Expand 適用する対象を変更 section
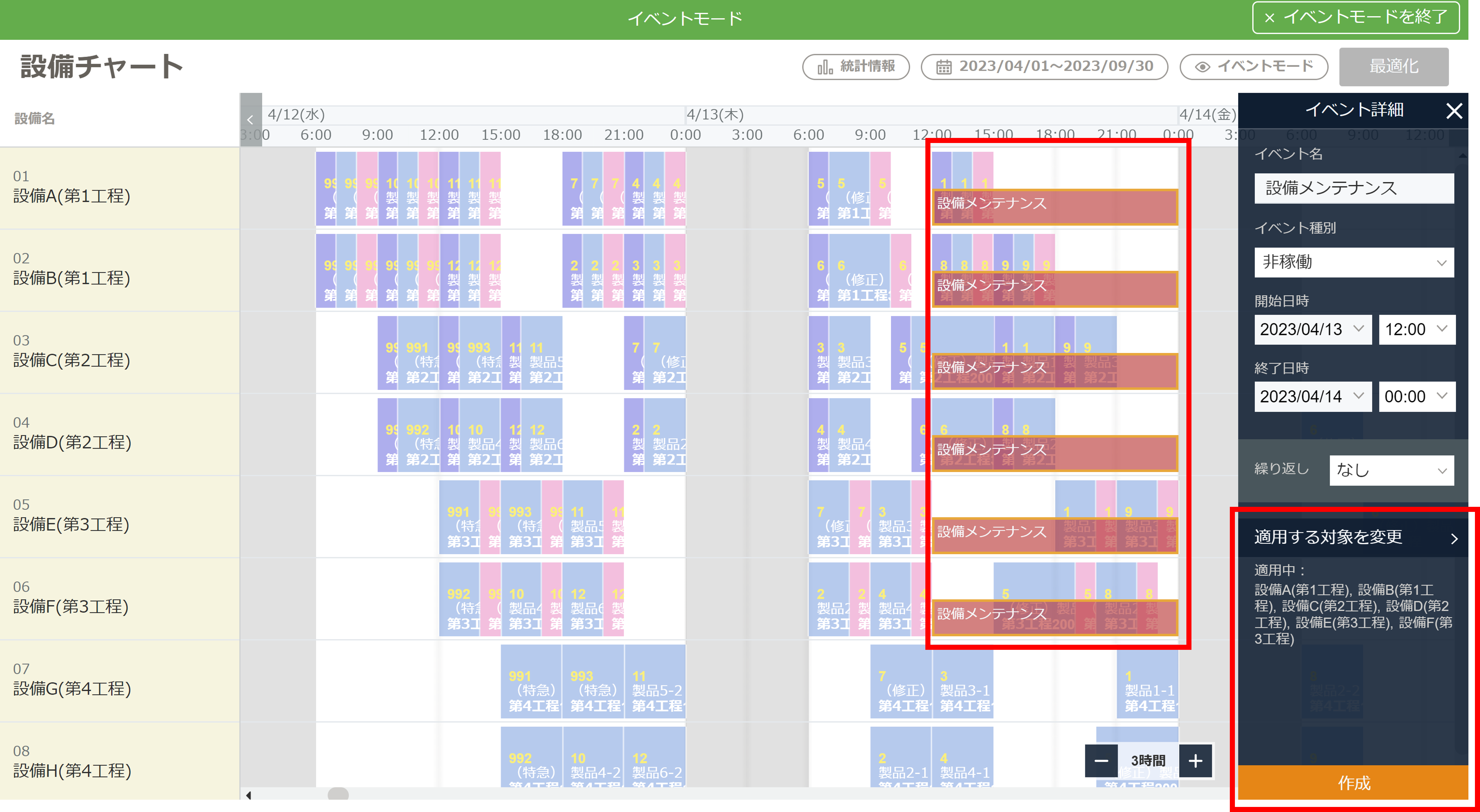The image size is (1480, 812). [x=1353, y=537]
